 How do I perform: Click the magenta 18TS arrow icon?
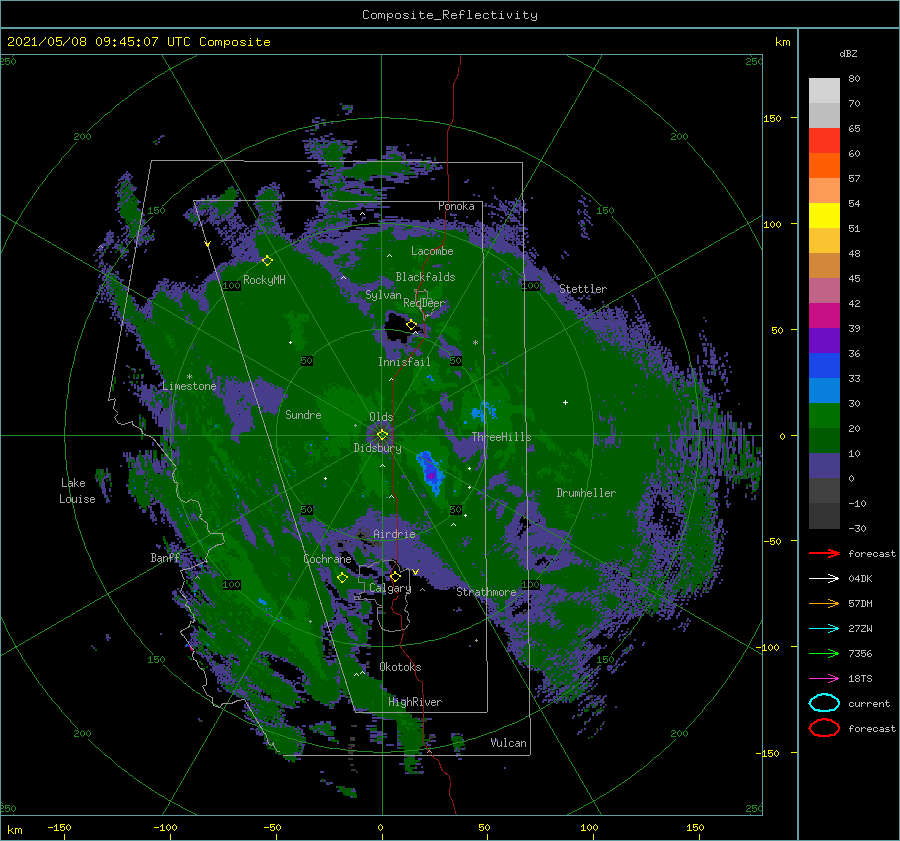point(824,679)
